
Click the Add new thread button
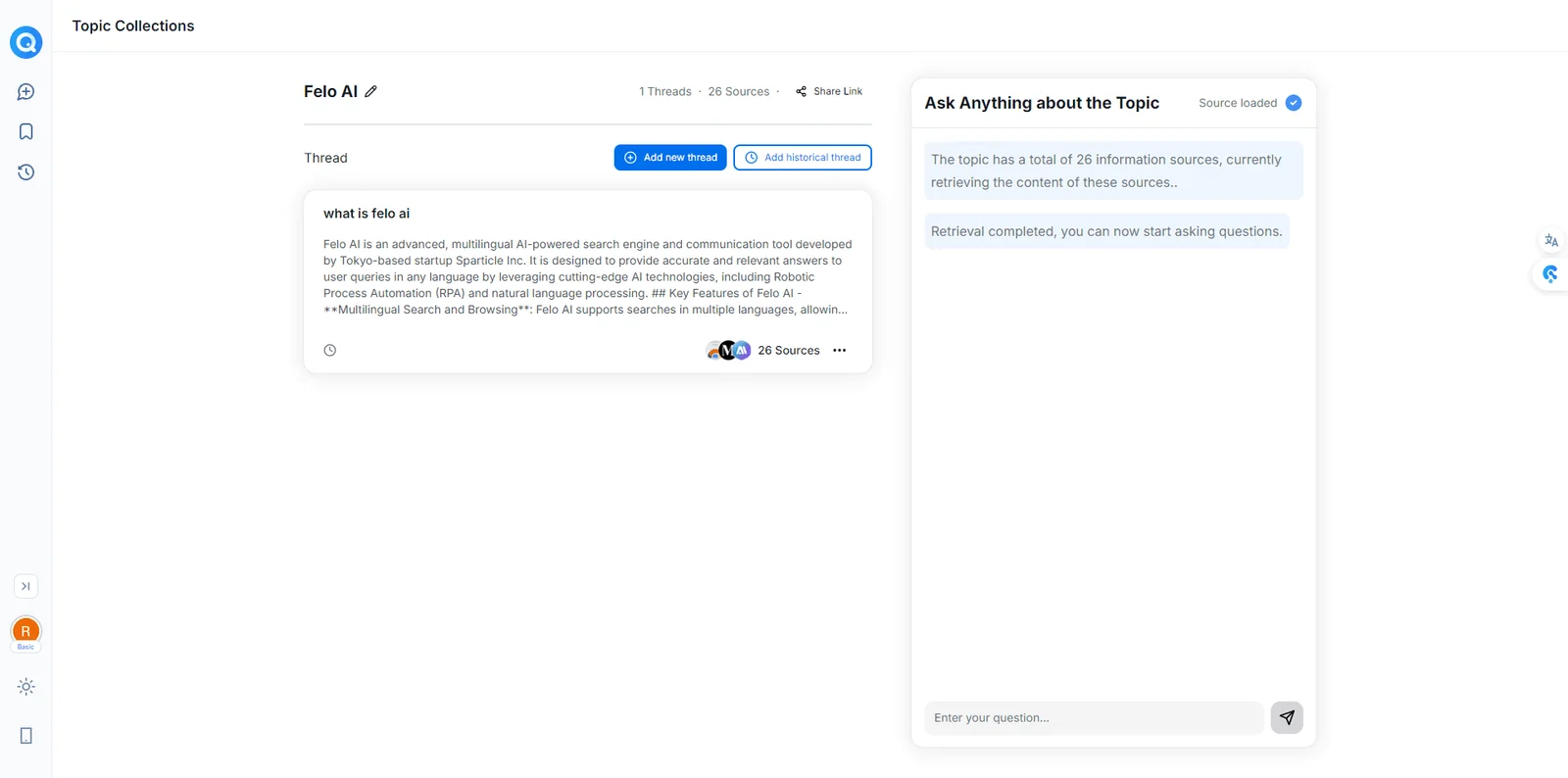pyautogui.click(x=670, y=158)
